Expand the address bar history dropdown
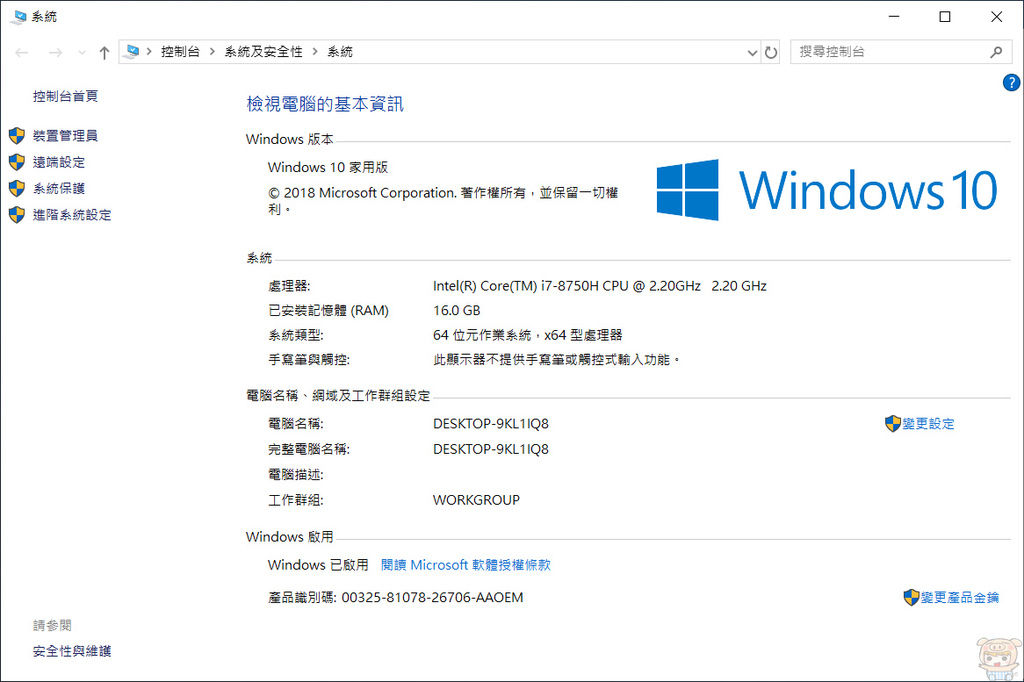Image resolution: width=1024 pixels, height=682 pixels. tap(752, 52)
